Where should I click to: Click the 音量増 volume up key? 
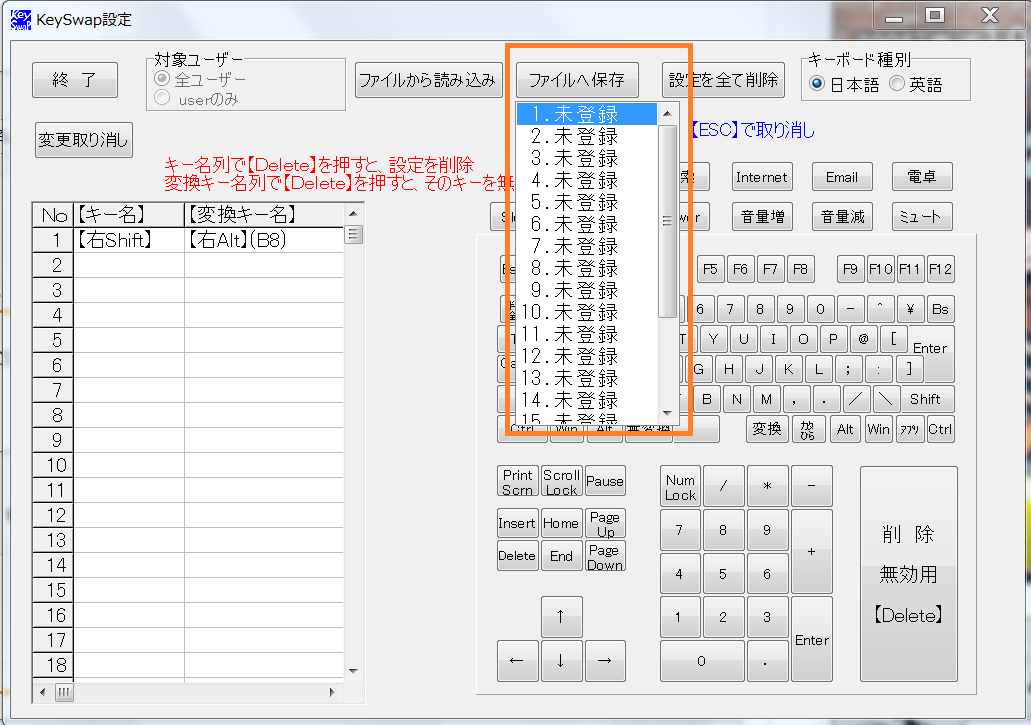tap(762, 217)
